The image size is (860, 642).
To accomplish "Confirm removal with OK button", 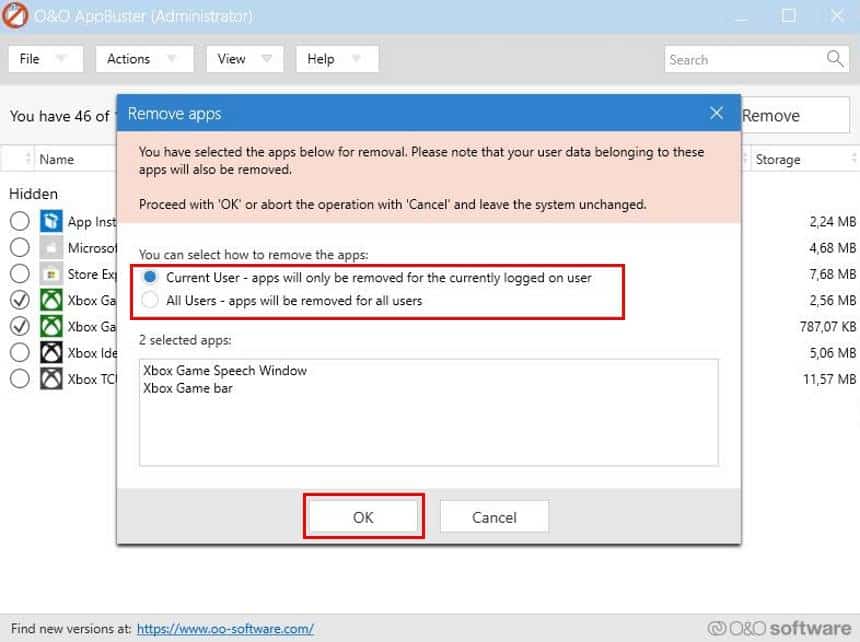I will (363, 516).
